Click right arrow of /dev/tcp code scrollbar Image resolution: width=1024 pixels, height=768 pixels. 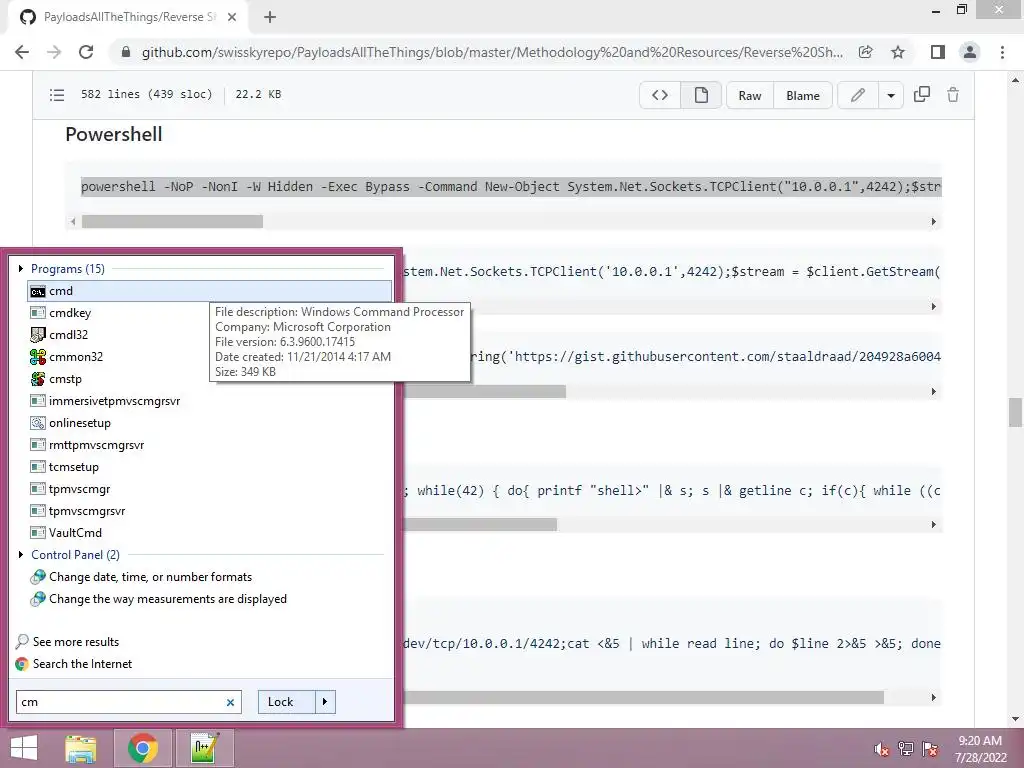point(934,697)
